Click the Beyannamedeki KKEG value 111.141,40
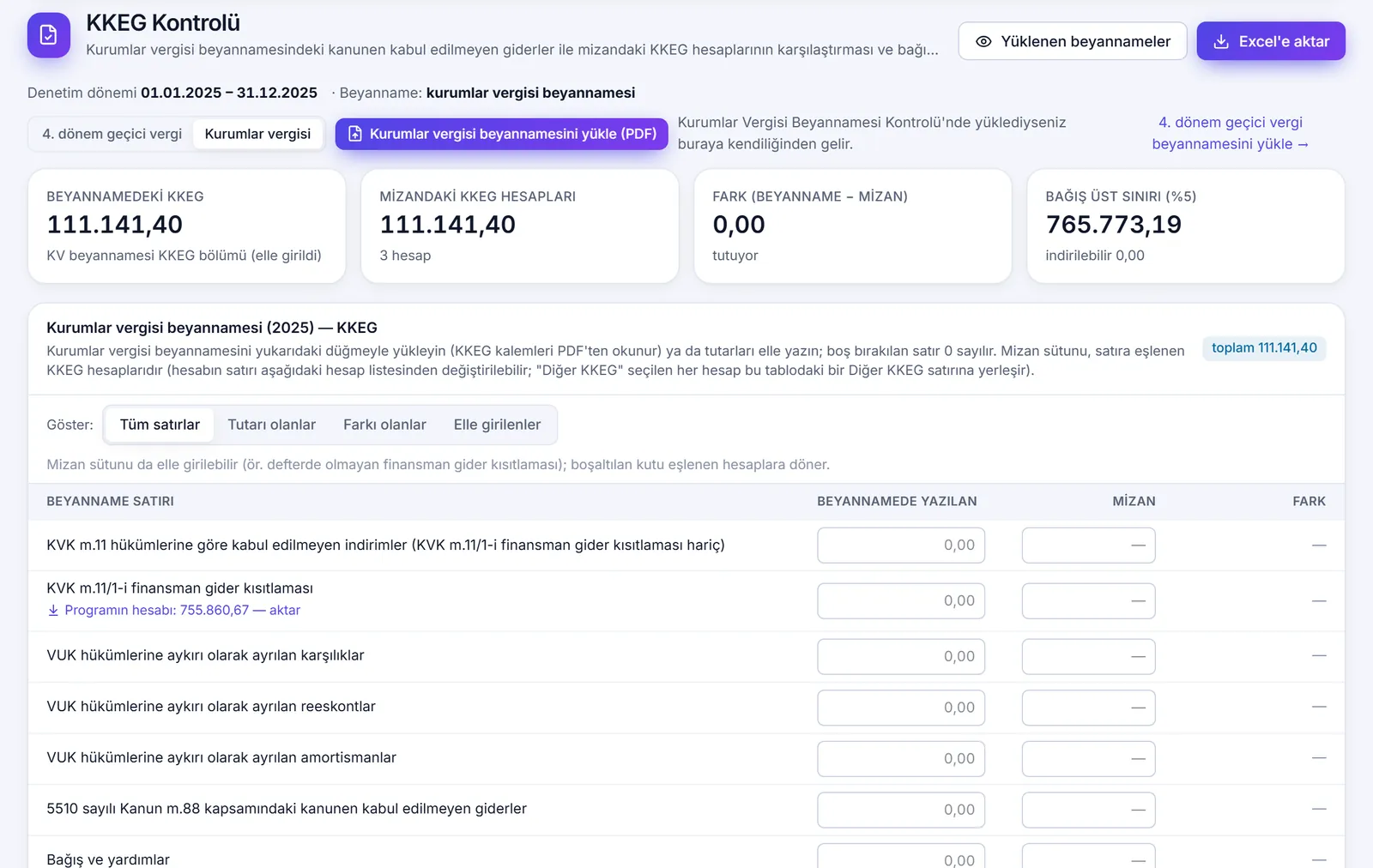The height and width of the screenshot is (868, 1373). tap(115, 225)
